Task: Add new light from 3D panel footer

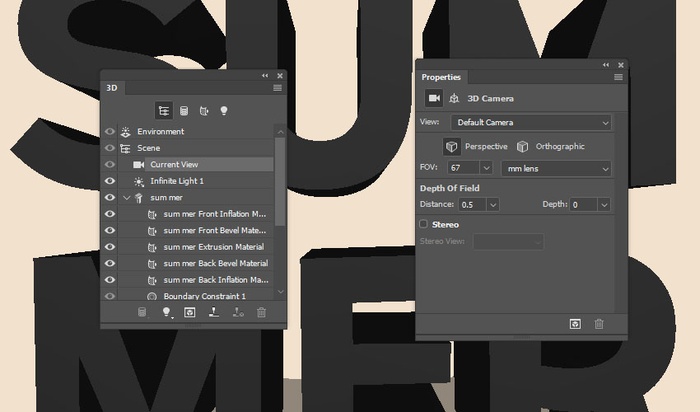Action: [166, 313]
